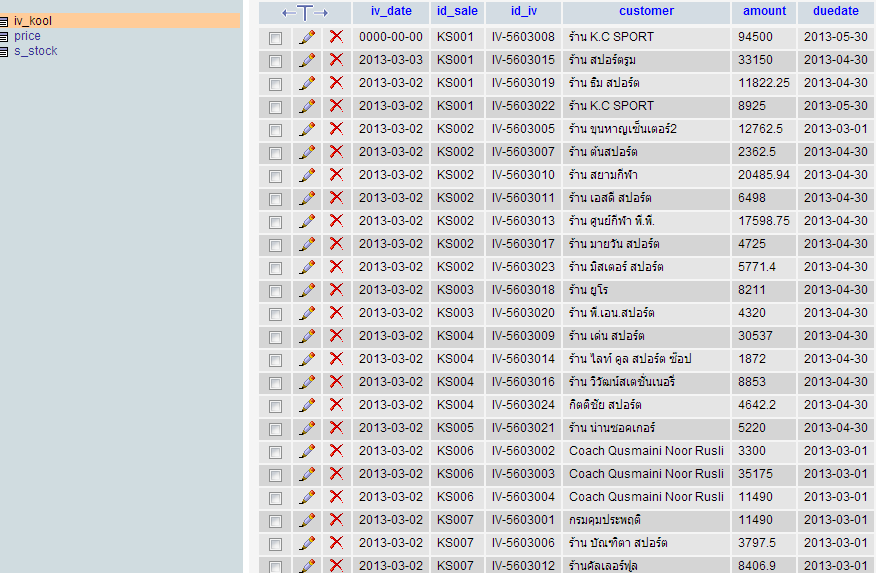Select duedate cell of row IV-5603022
The image size is (876, 573).
[836, 106]
